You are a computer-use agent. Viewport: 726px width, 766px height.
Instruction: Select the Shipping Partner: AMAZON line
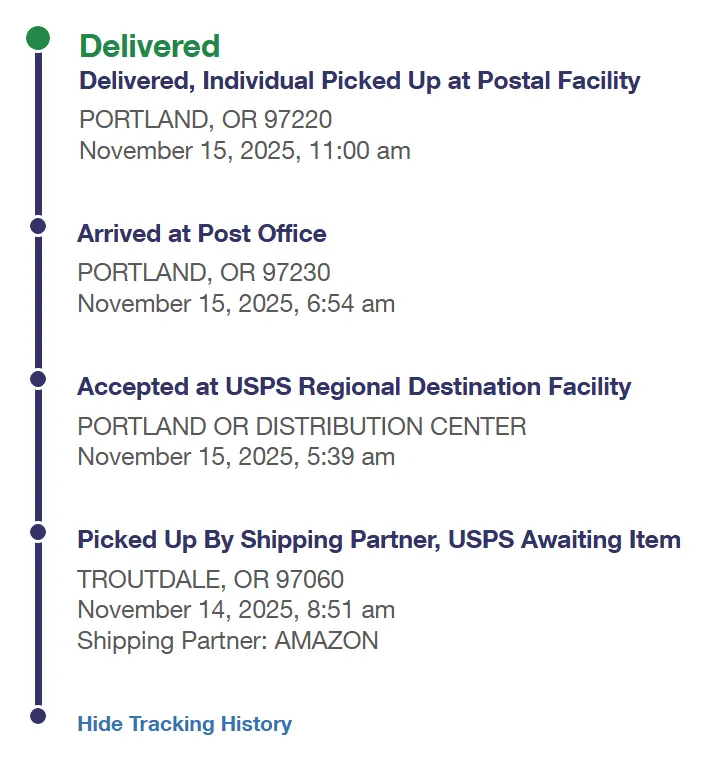pyautogui.click(x=227, y=641)
